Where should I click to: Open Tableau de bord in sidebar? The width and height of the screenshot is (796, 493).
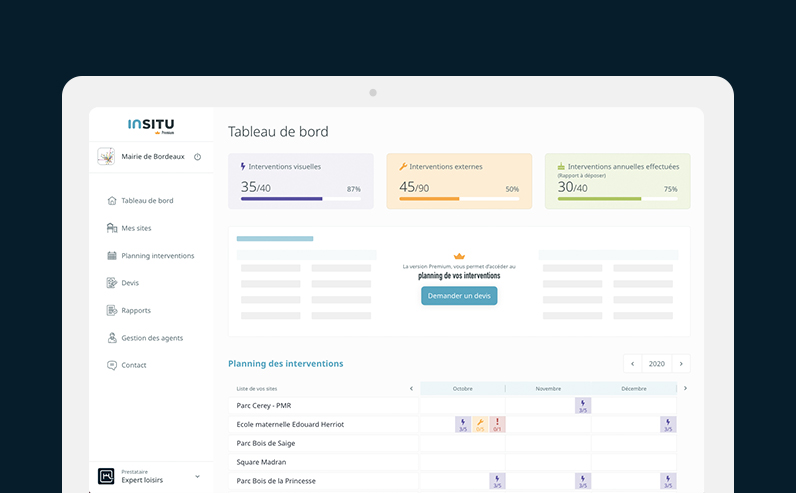pos(147,201)
